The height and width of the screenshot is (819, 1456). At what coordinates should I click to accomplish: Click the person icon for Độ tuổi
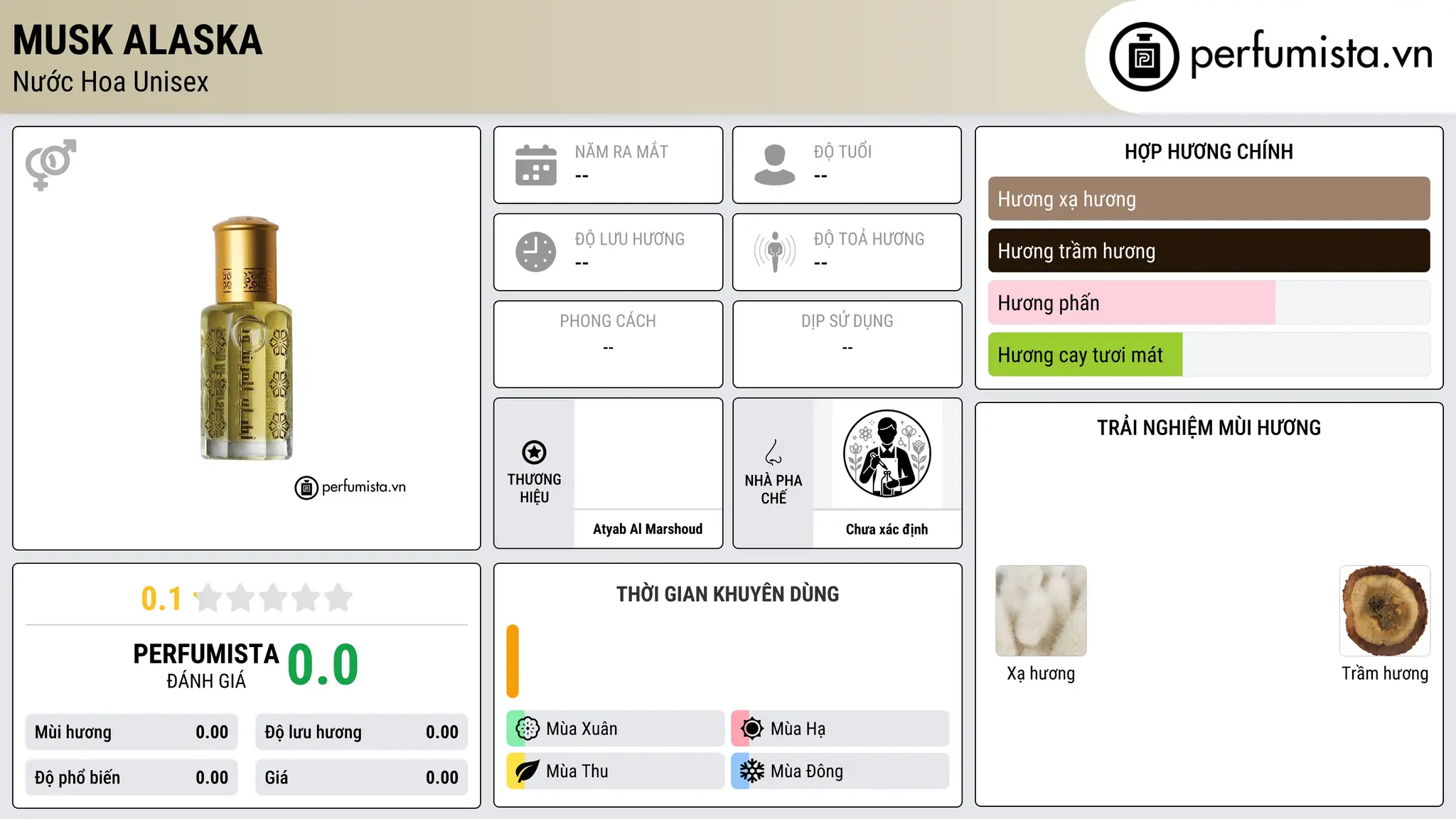pos(775,165)
